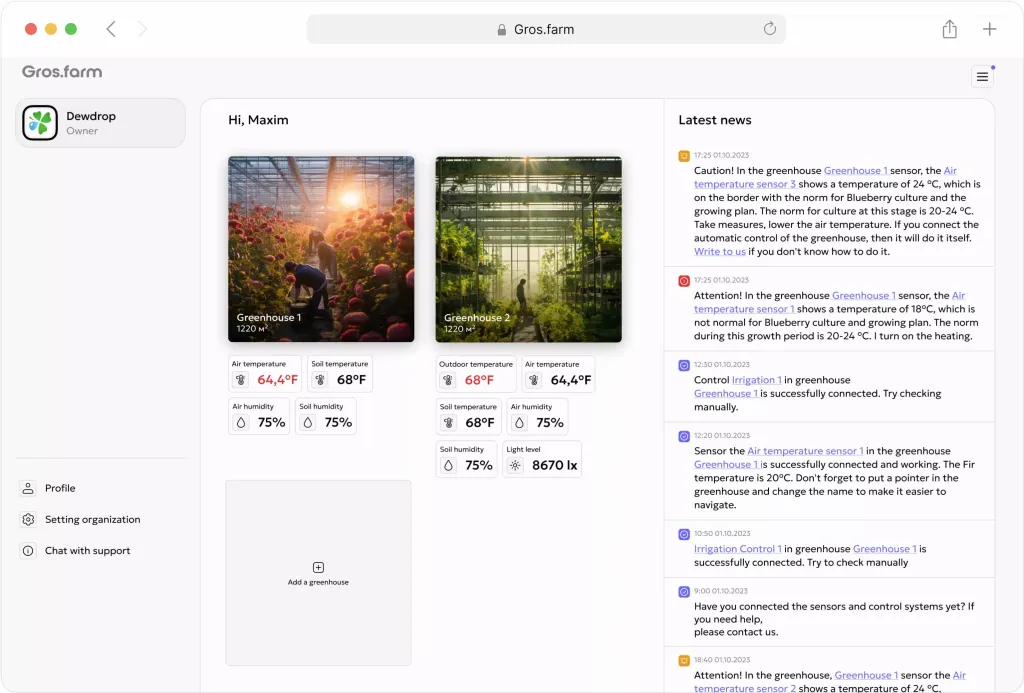This screenshot has width=1024, height=693.
Task: Open Chat with support in sidebar
Action: tap(76, 551)
